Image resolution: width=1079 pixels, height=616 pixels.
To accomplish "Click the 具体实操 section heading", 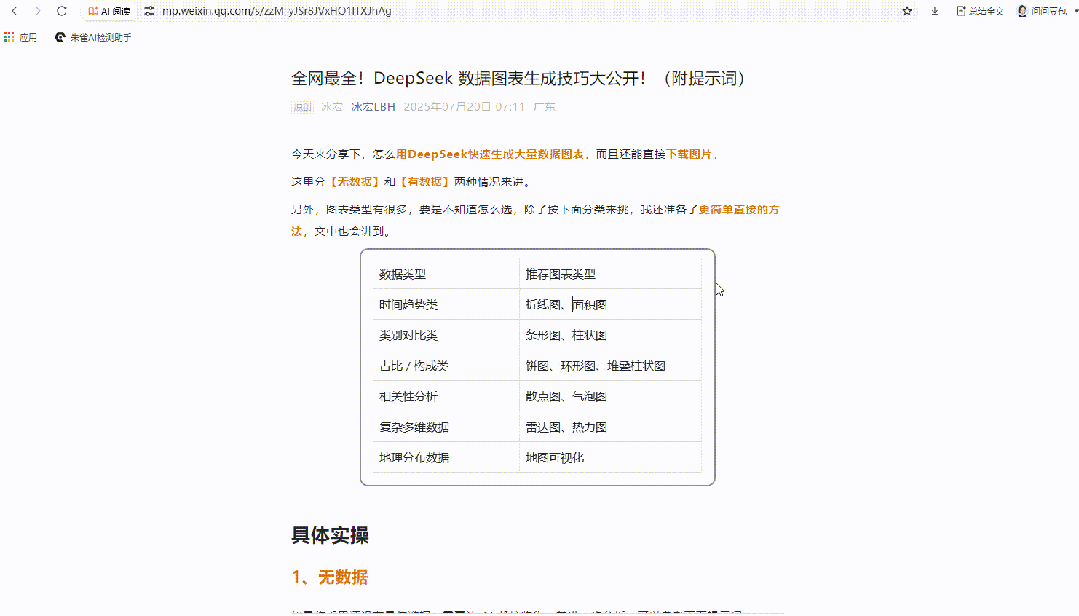I will pos(330,535).
